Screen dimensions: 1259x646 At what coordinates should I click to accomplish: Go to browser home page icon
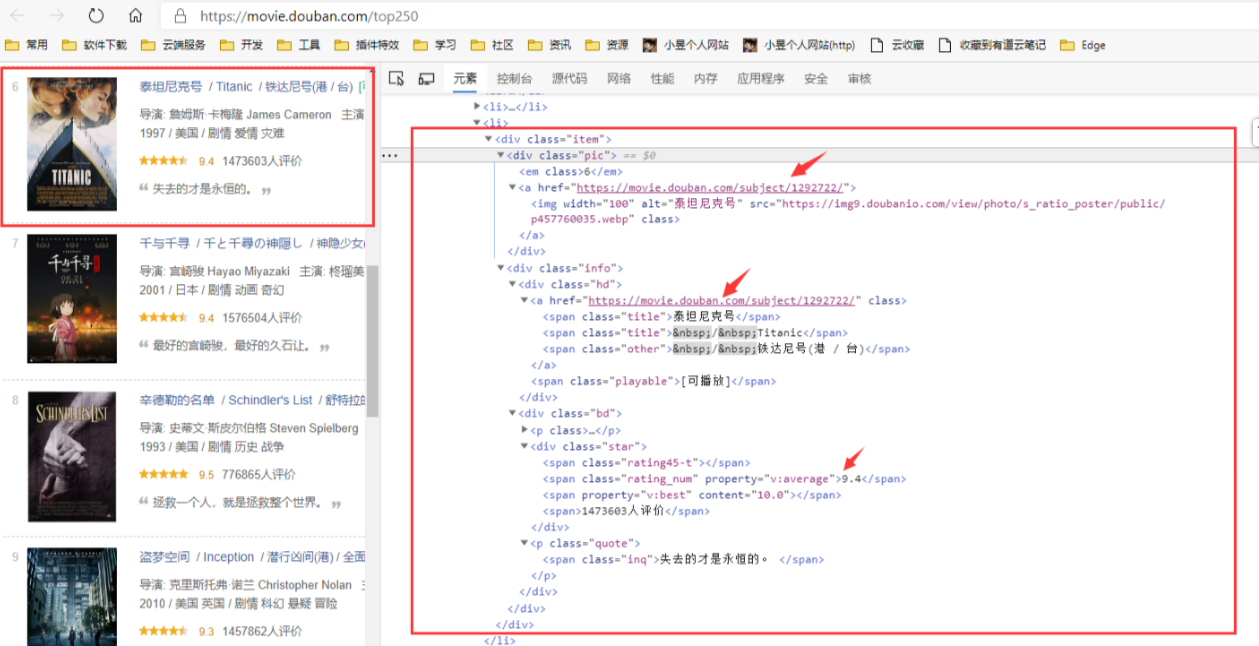coord(136,16)
